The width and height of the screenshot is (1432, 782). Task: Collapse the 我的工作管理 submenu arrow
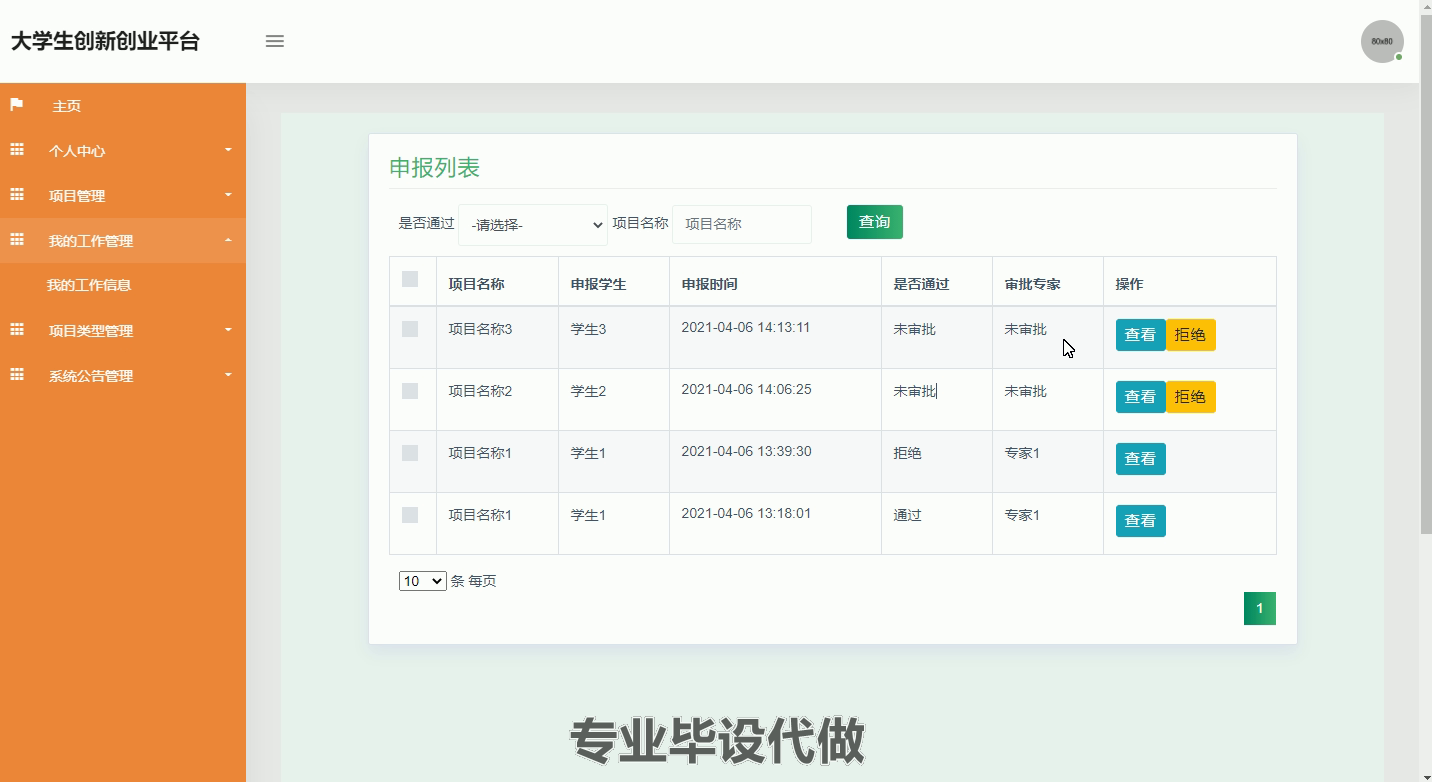pos(228,240)
